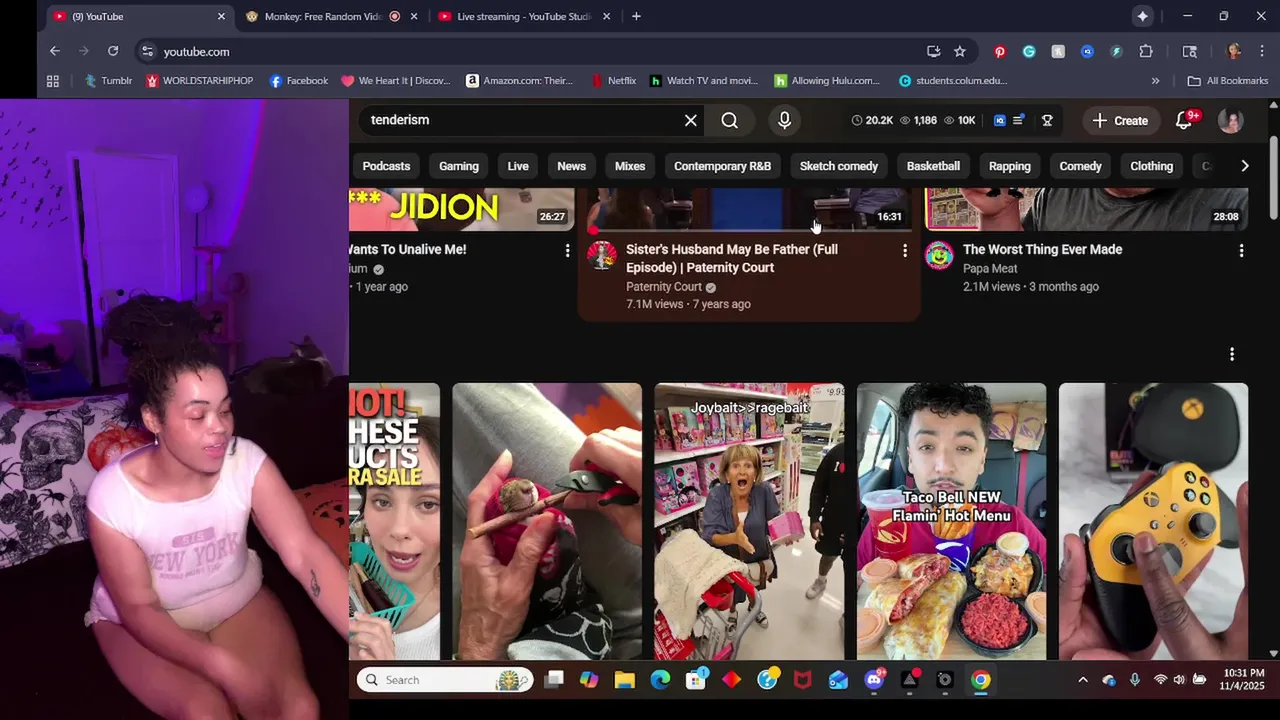
Task: Clear the YouTube search box with X
Action: pyautogui.click(x=690, y=120)
